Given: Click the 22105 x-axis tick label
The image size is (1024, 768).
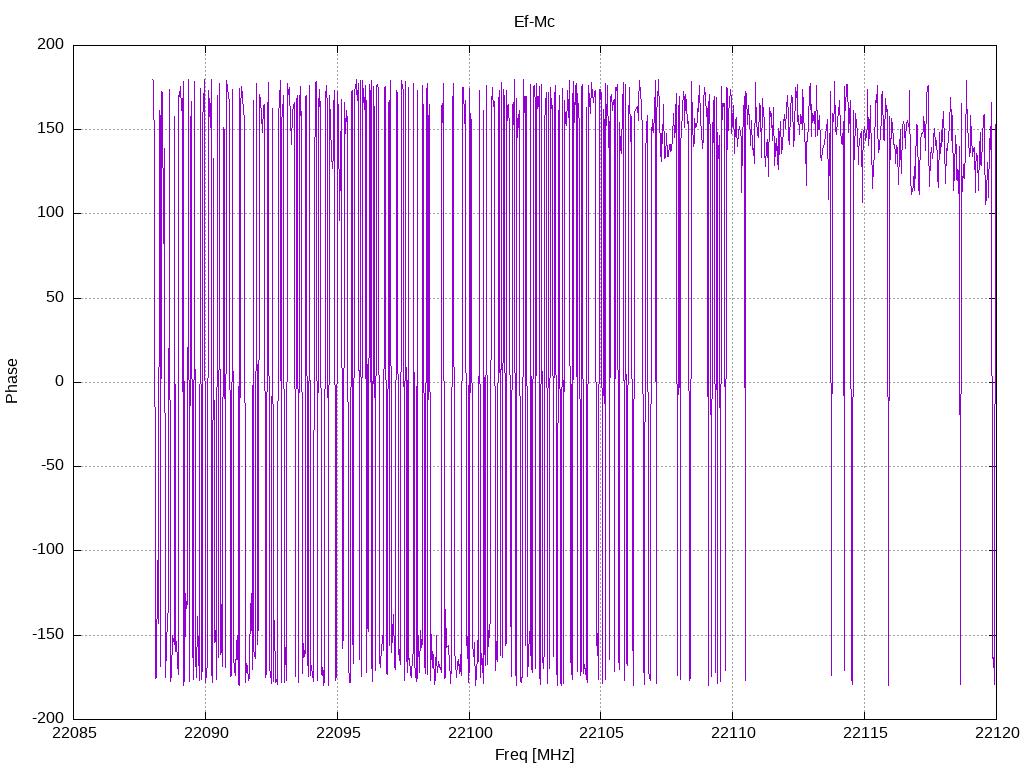Looking at the screenshot, I should pos(601,733).
